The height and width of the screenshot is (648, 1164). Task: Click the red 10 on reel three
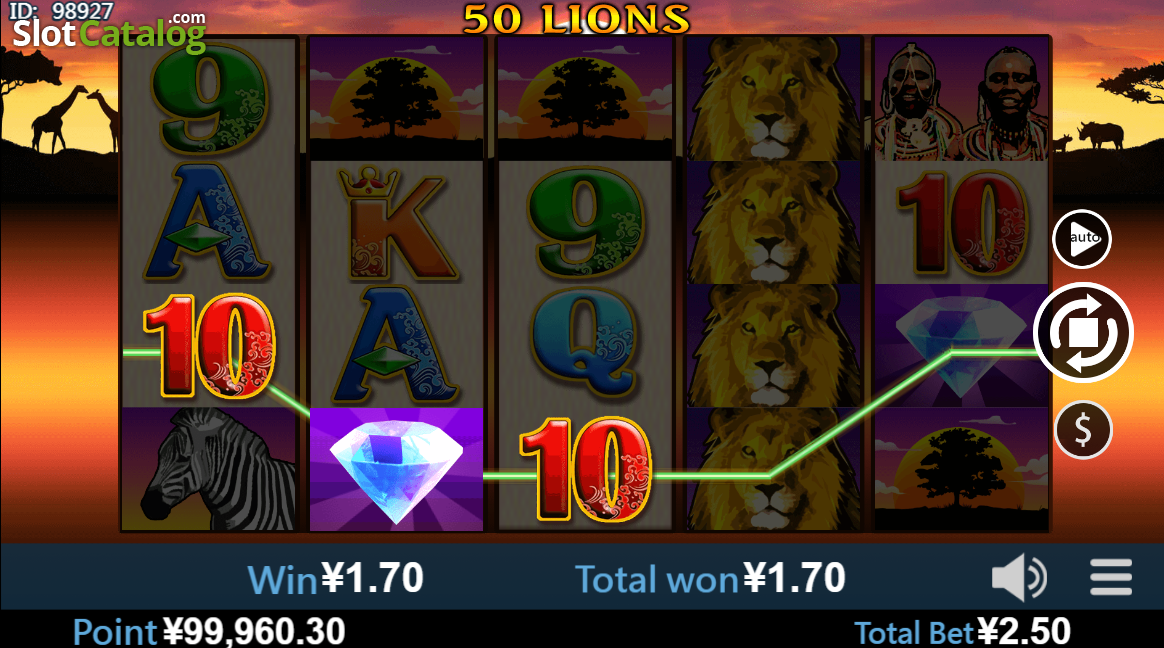pyautogui.click(x=586, y=469)
